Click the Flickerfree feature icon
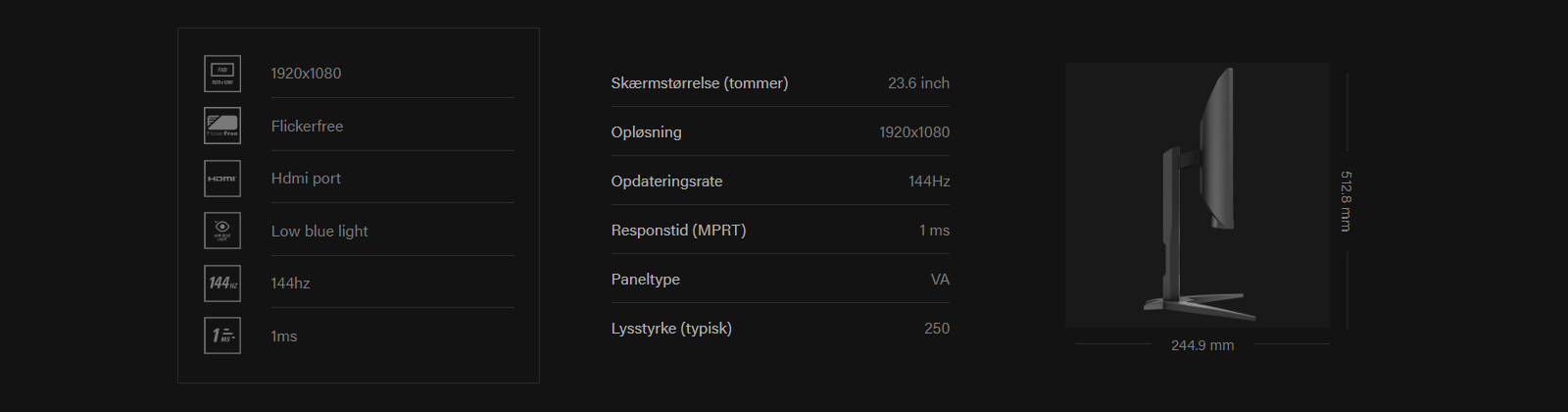The image size is (1568, 412). coord(222,126)
